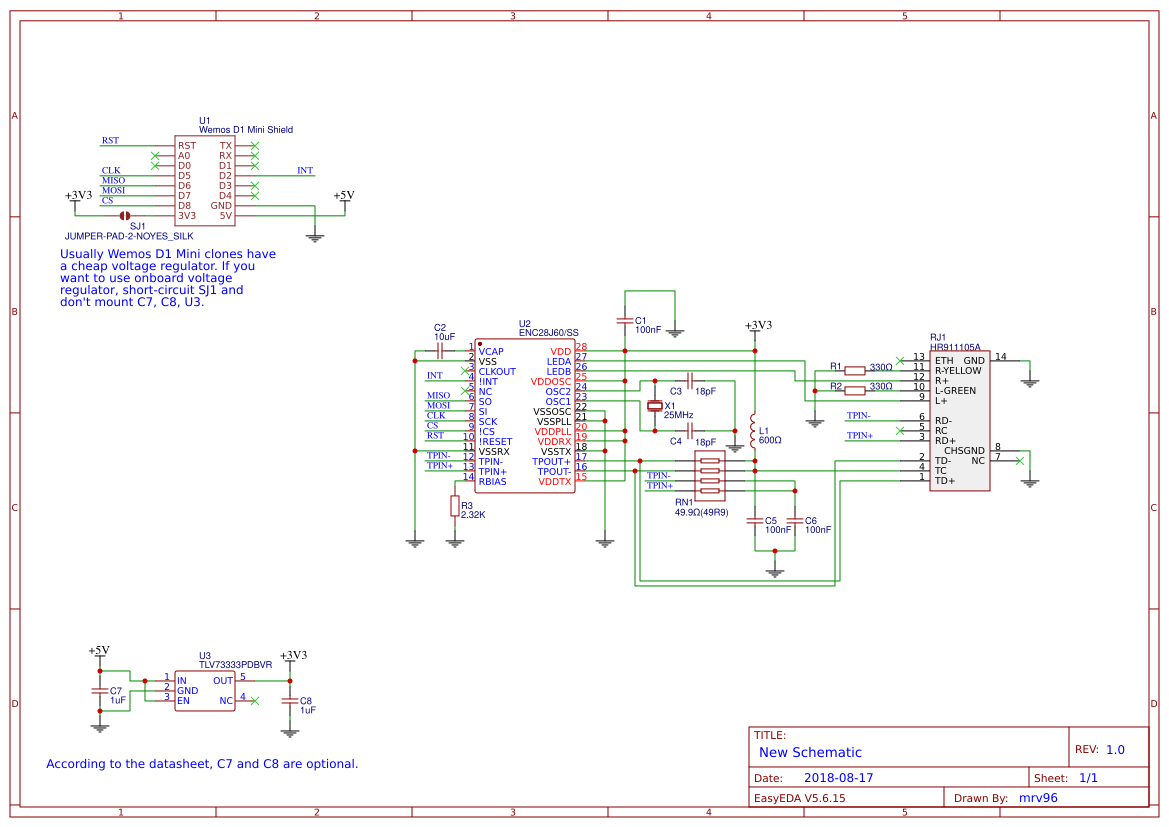Select the ground symbol below U1 GND pin

315,238
